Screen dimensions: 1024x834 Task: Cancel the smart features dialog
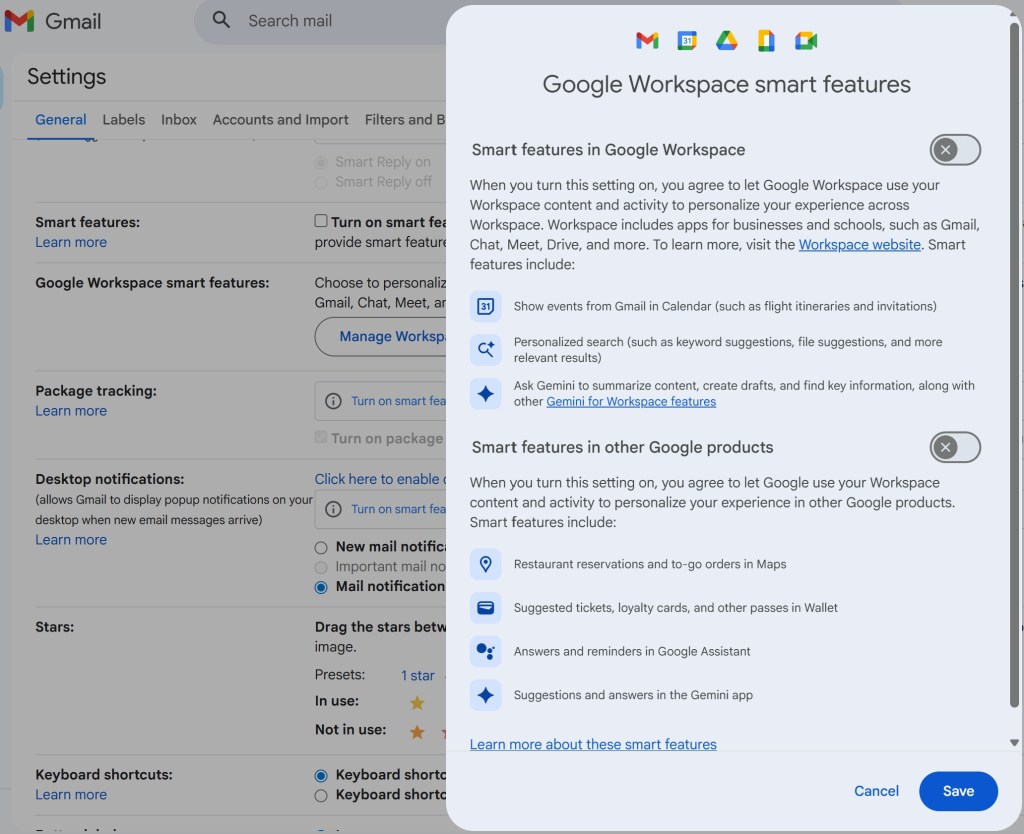coord(876,791)
